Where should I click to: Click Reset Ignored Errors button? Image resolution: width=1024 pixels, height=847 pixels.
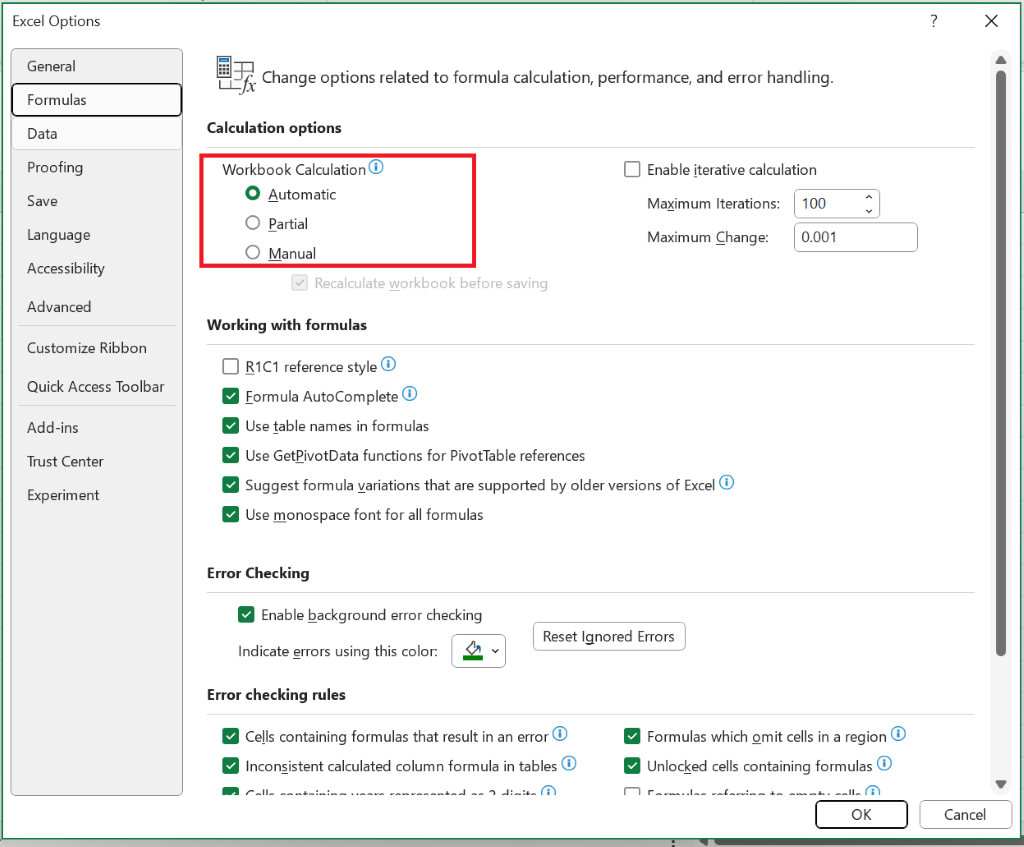609,636
